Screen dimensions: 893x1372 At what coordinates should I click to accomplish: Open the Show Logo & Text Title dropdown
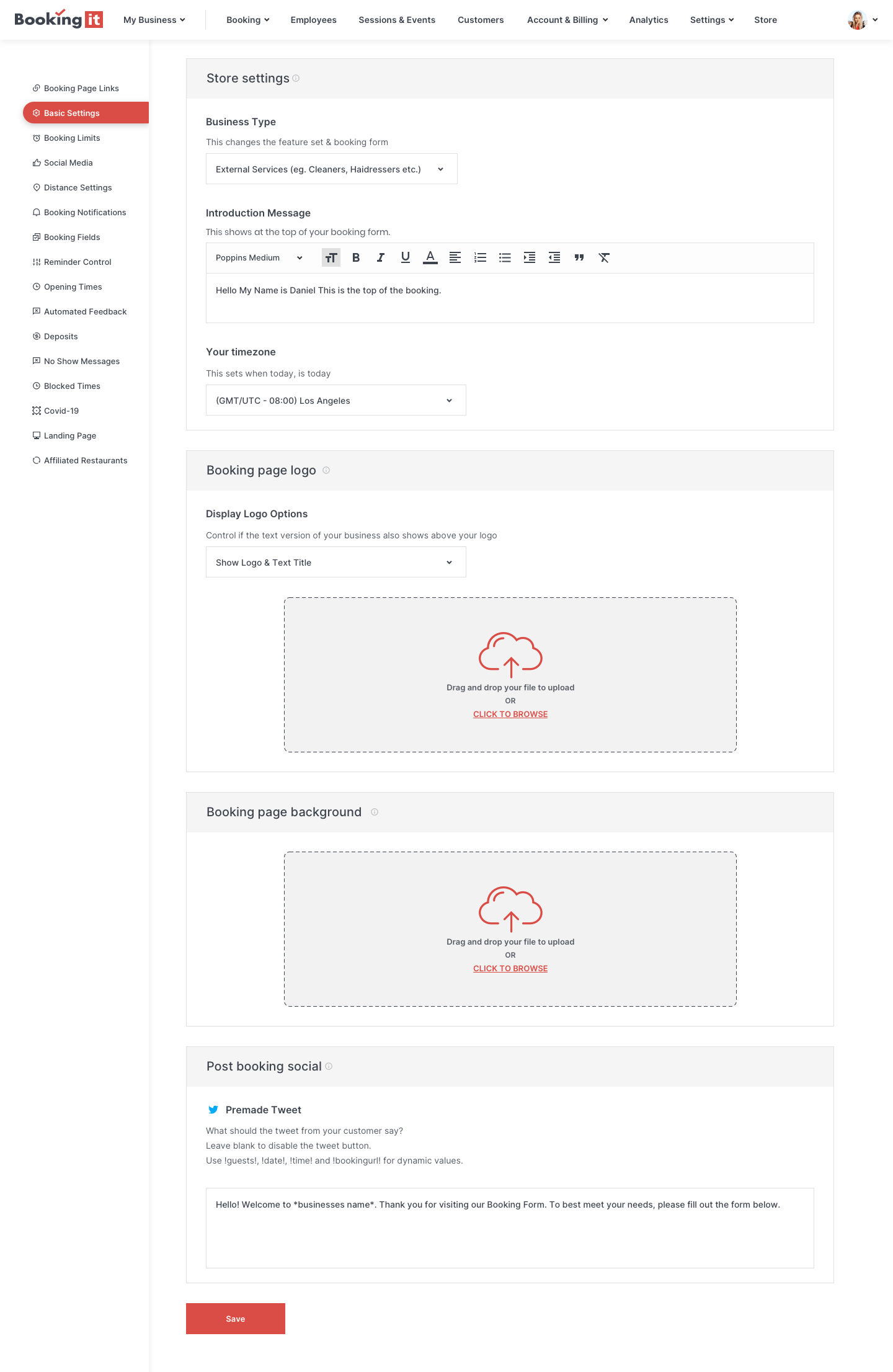pyautogui.click(x=336, y=562)
